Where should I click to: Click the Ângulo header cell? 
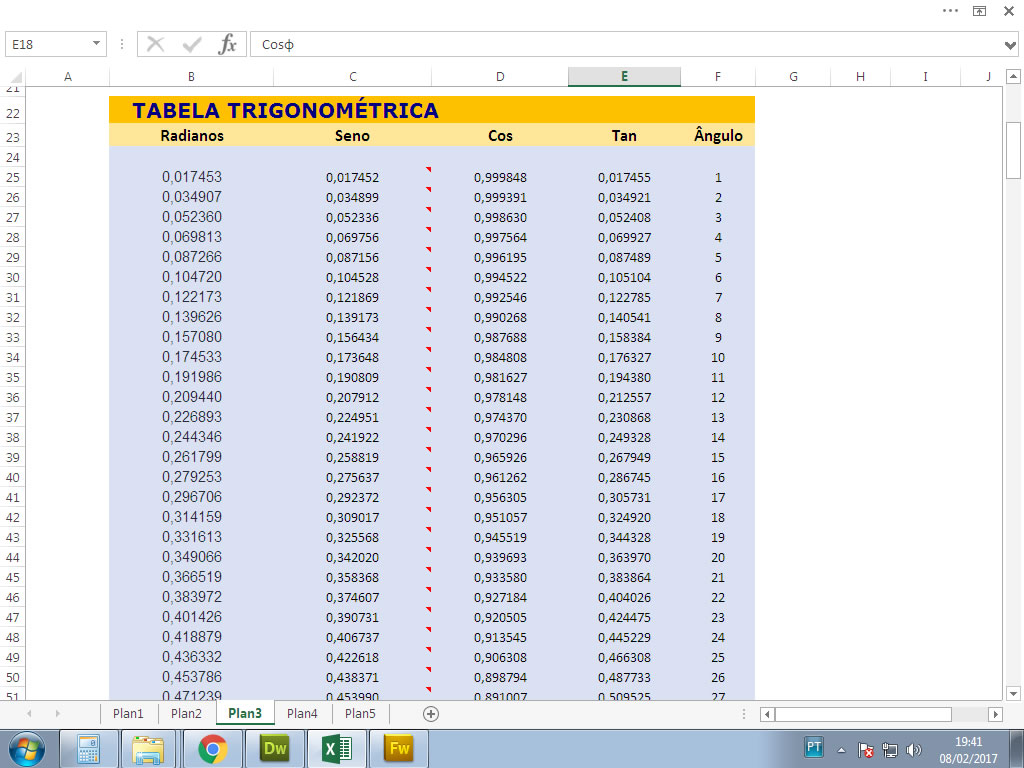click(718, 136)
